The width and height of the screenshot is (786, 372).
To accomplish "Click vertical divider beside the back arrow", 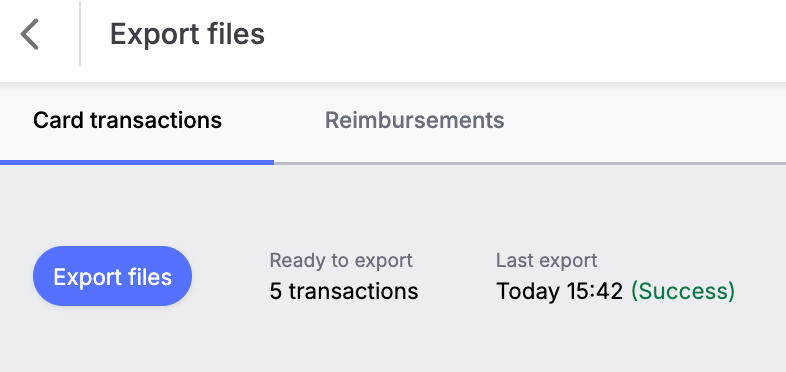I will 80,34.
